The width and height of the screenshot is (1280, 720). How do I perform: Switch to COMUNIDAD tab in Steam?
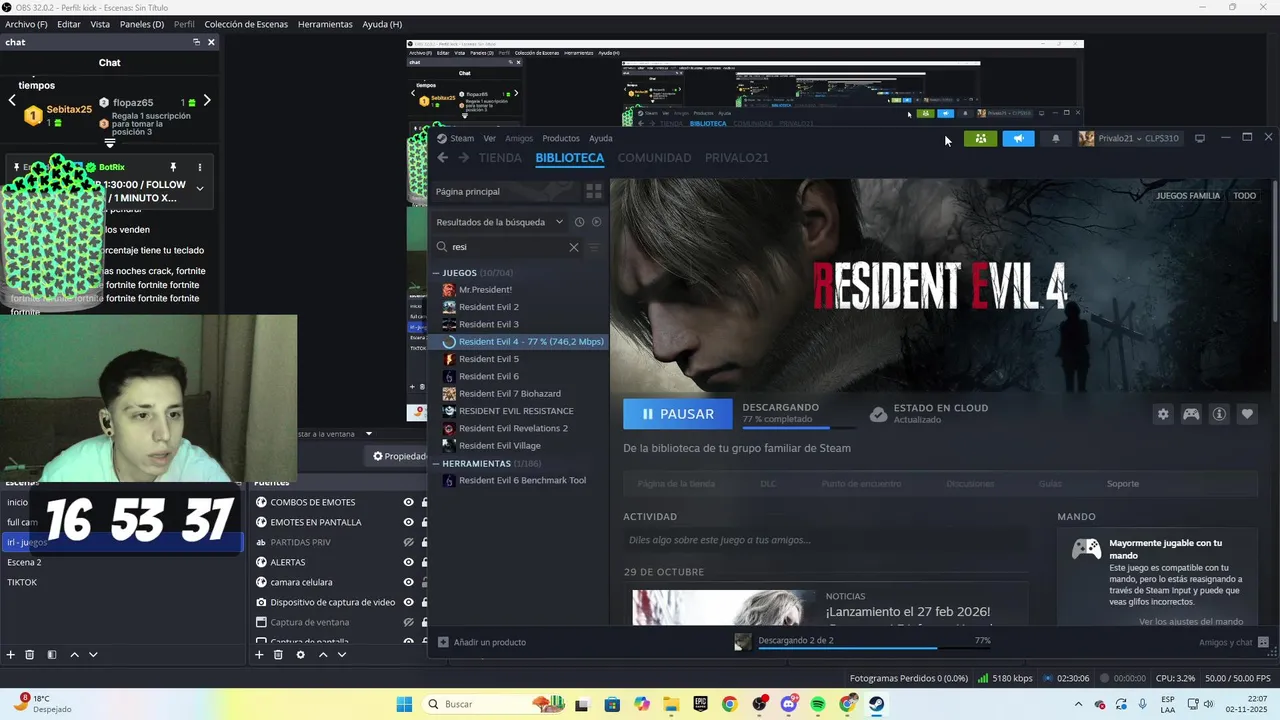point(654,158)
